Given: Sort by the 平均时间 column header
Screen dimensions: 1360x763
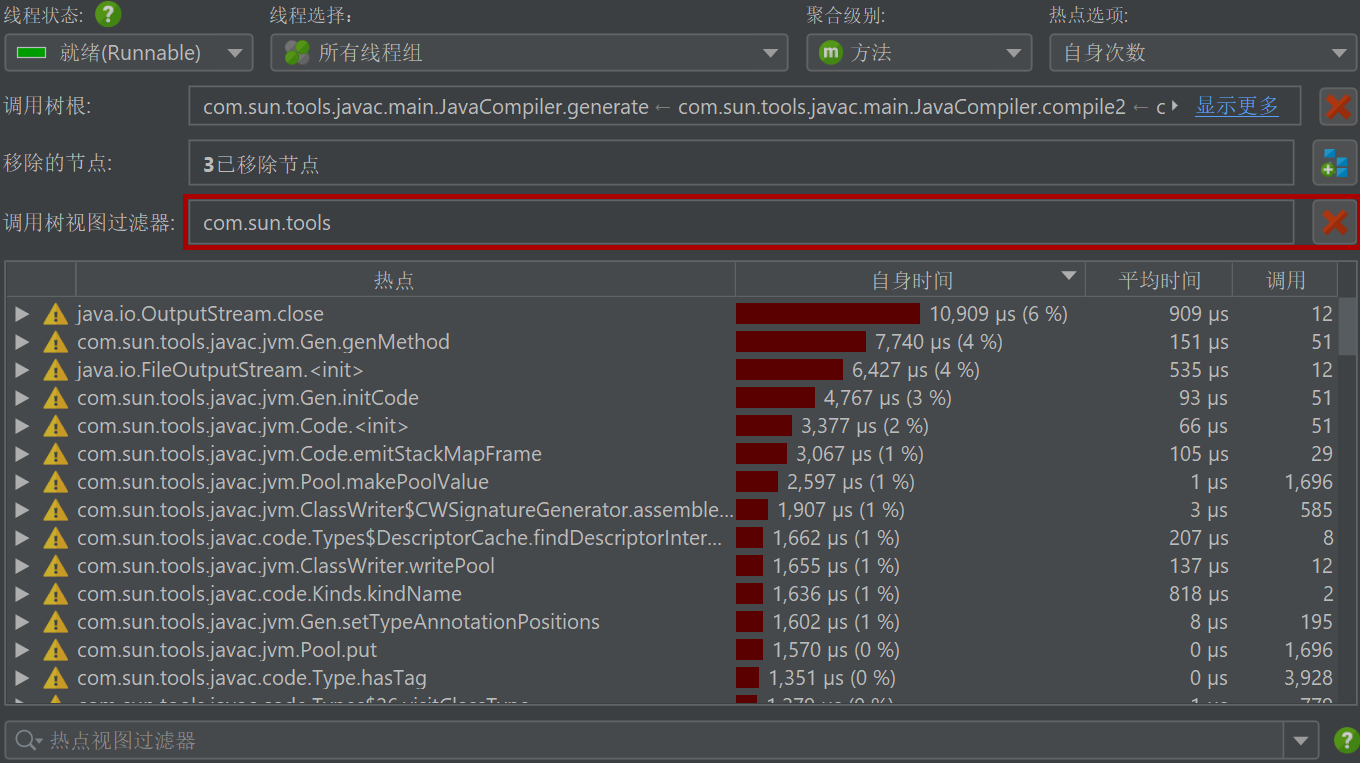Looking at the screenshot, I should 1158,280.
